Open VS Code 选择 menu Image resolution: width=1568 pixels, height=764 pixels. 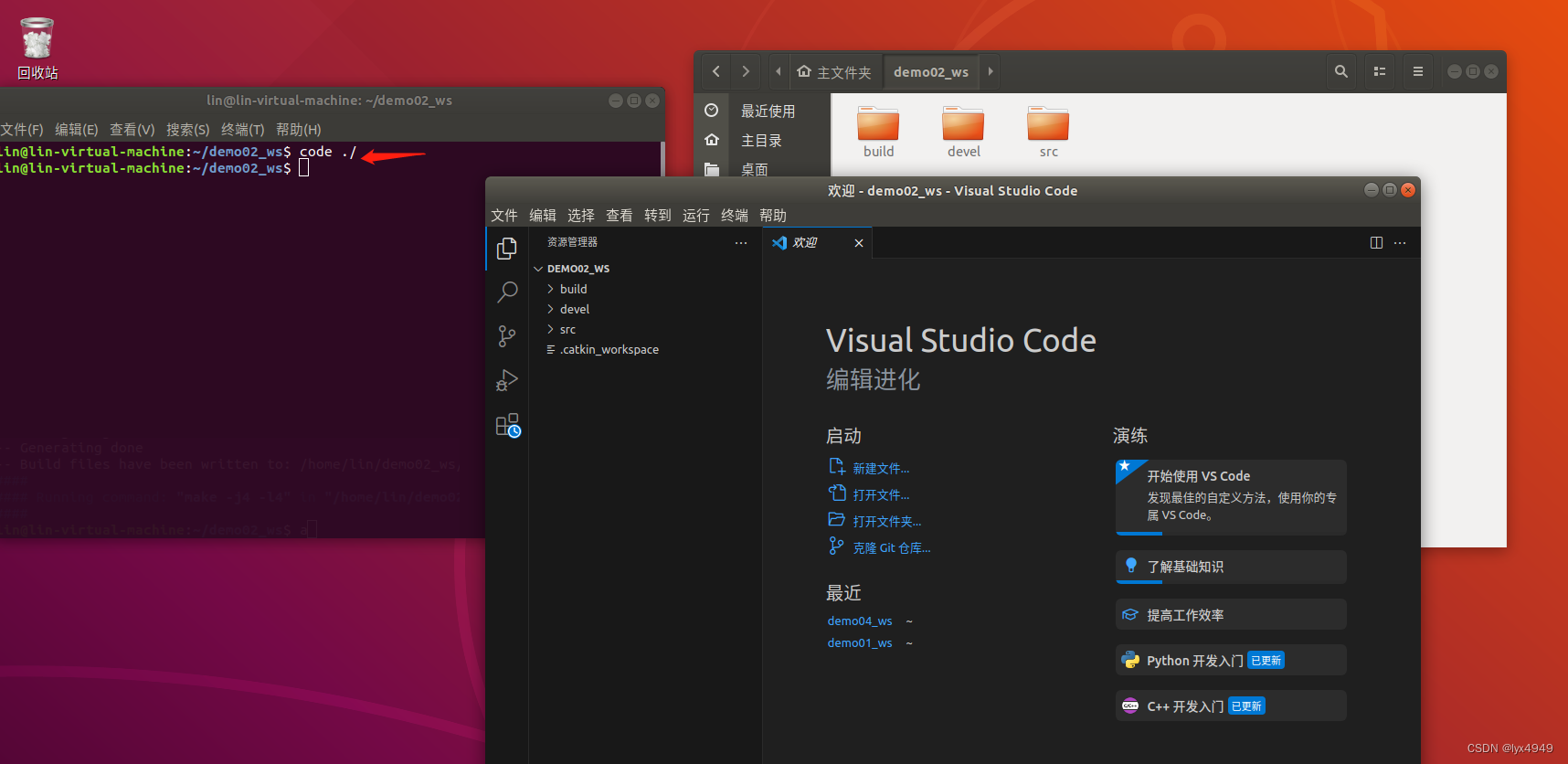coord(581,216)
